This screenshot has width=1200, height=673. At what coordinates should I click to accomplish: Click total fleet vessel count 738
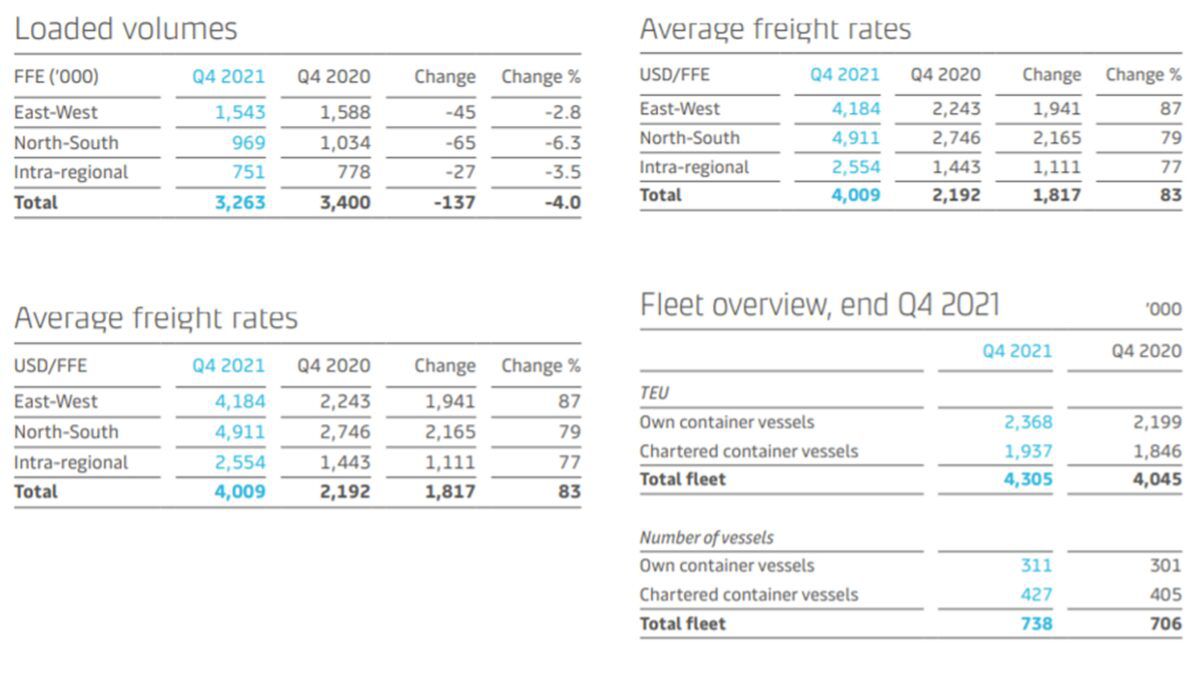click(1036, 623)
